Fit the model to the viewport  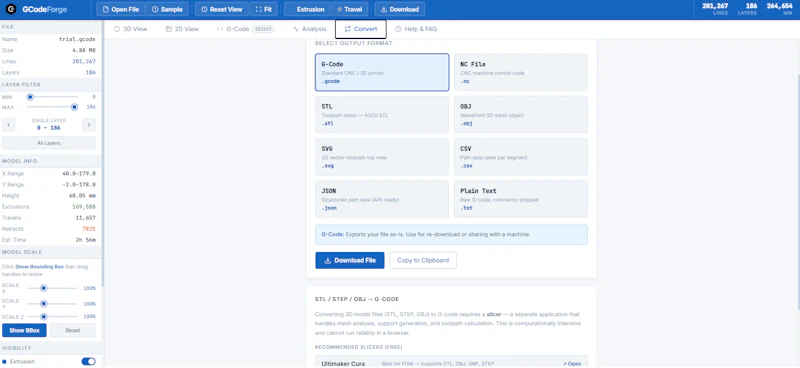tap(264, 9)
